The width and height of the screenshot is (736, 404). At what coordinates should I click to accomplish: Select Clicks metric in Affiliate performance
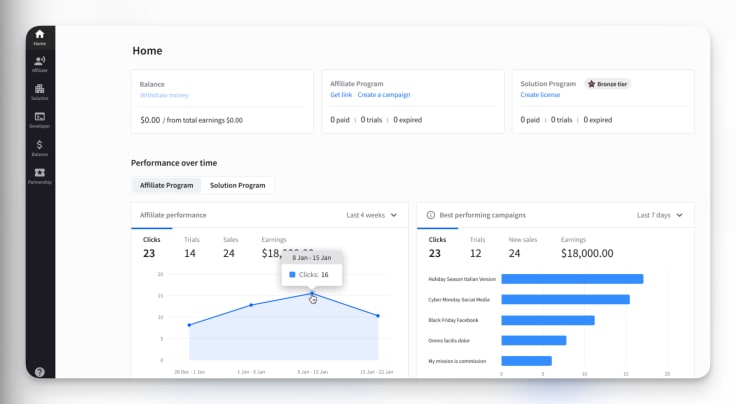pyautogui.click(x=152, y=247)
